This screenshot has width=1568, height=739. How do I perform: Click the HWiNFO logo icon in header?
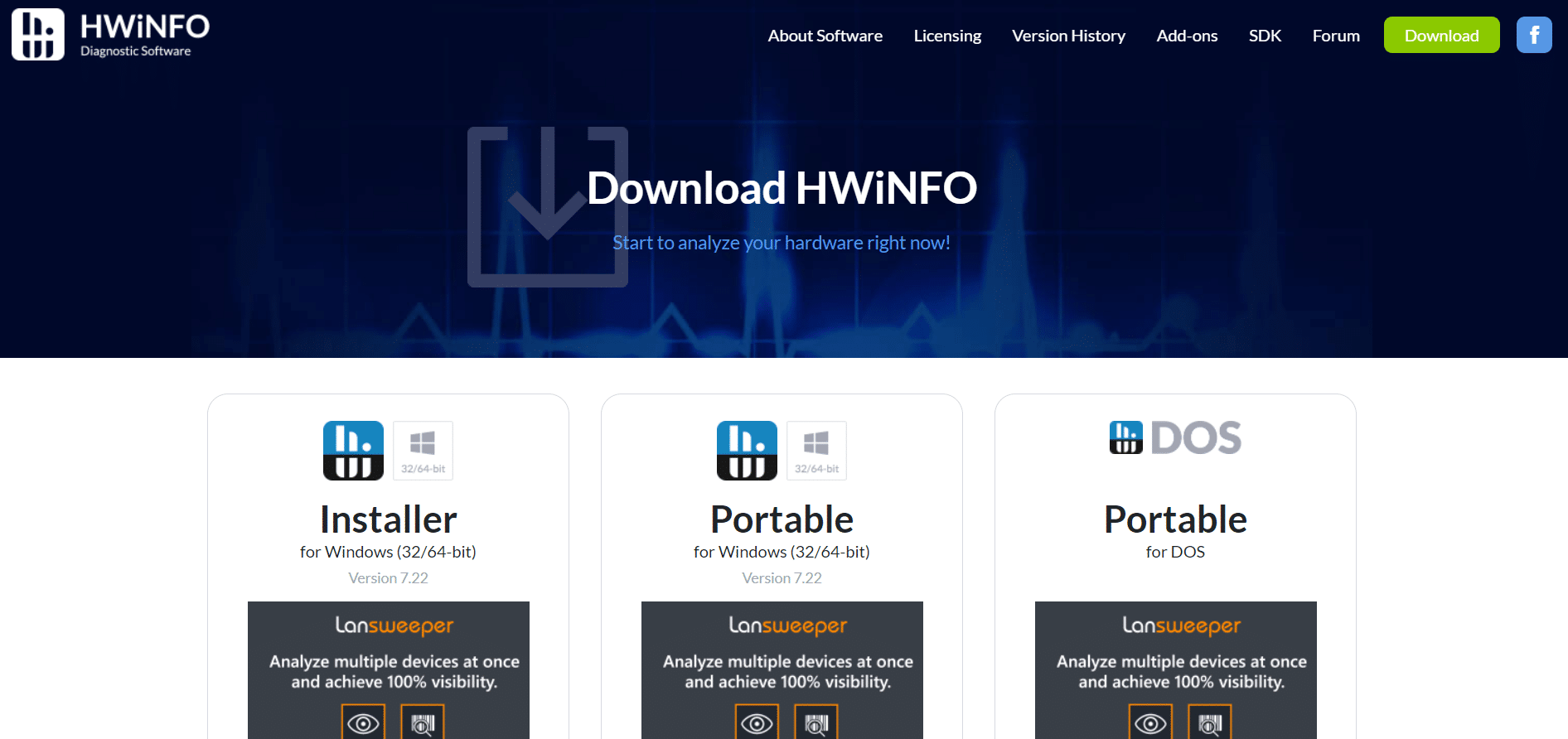click(38, 35)
